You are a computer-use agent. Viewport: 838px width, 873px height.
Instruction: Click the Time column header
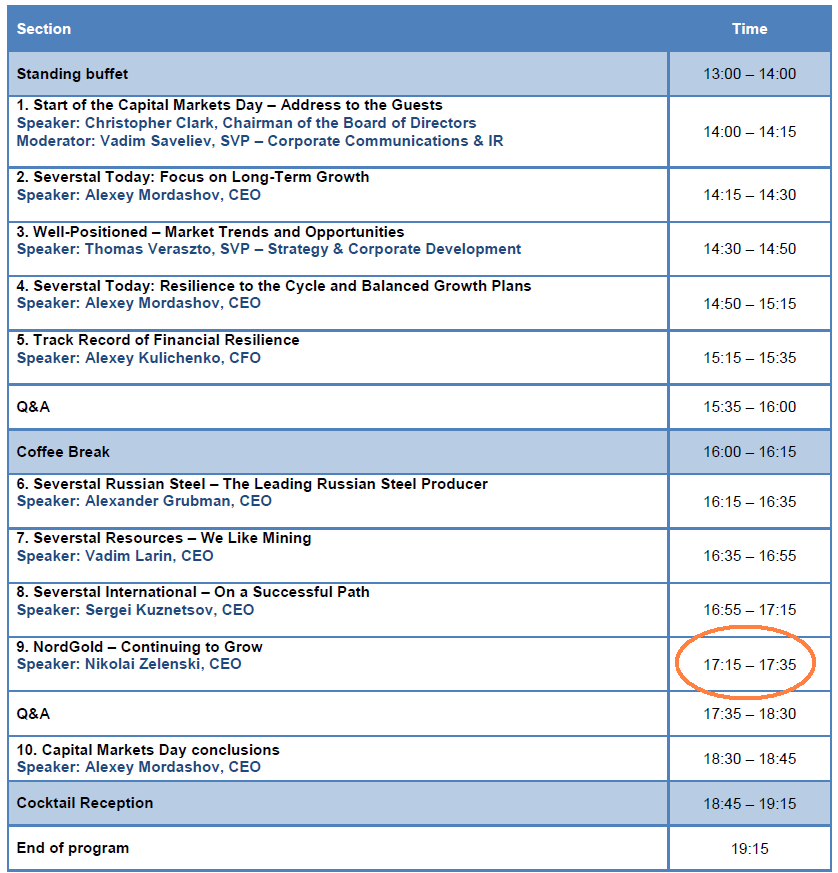pyautogui.click(x=749, y=29)
